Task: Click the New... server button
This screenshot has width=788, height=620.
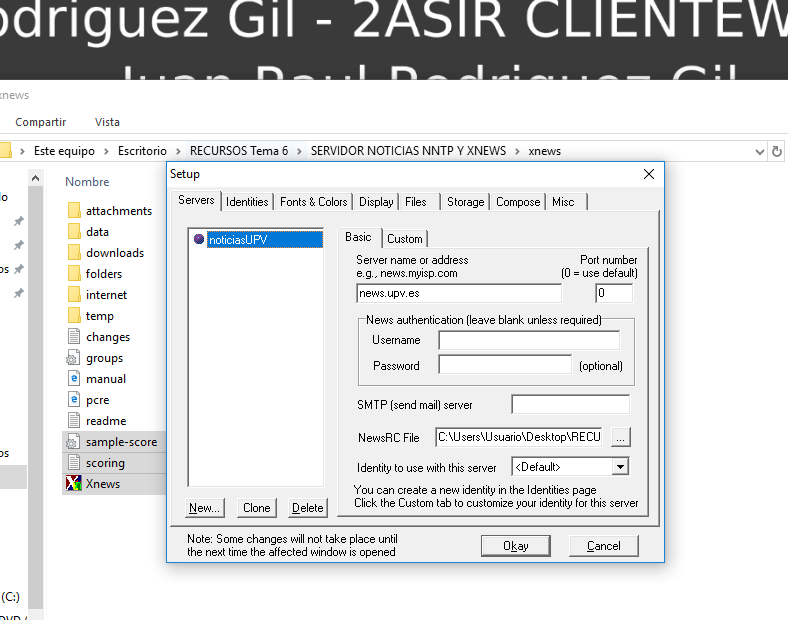Action: pos(205,508)
